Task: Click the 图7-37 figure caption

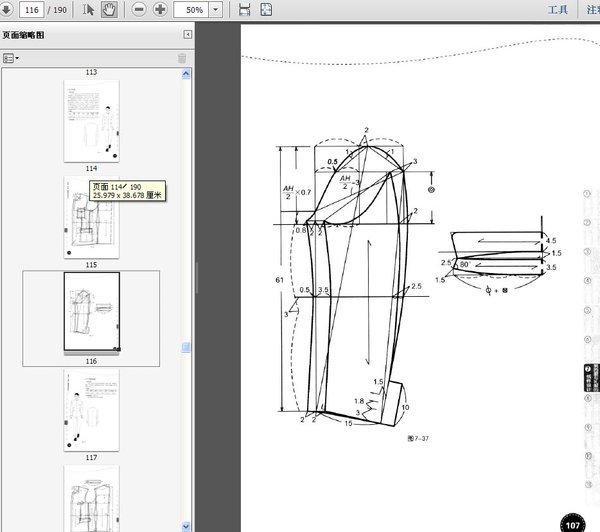Action: (x=418, y=439)
